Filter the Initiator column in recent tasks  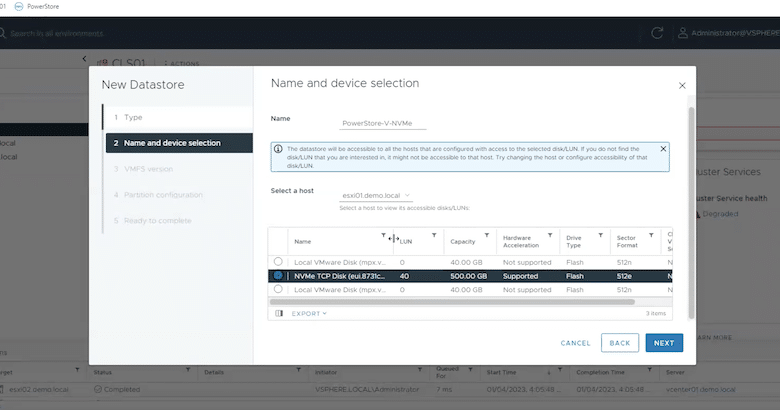[419, 370]
